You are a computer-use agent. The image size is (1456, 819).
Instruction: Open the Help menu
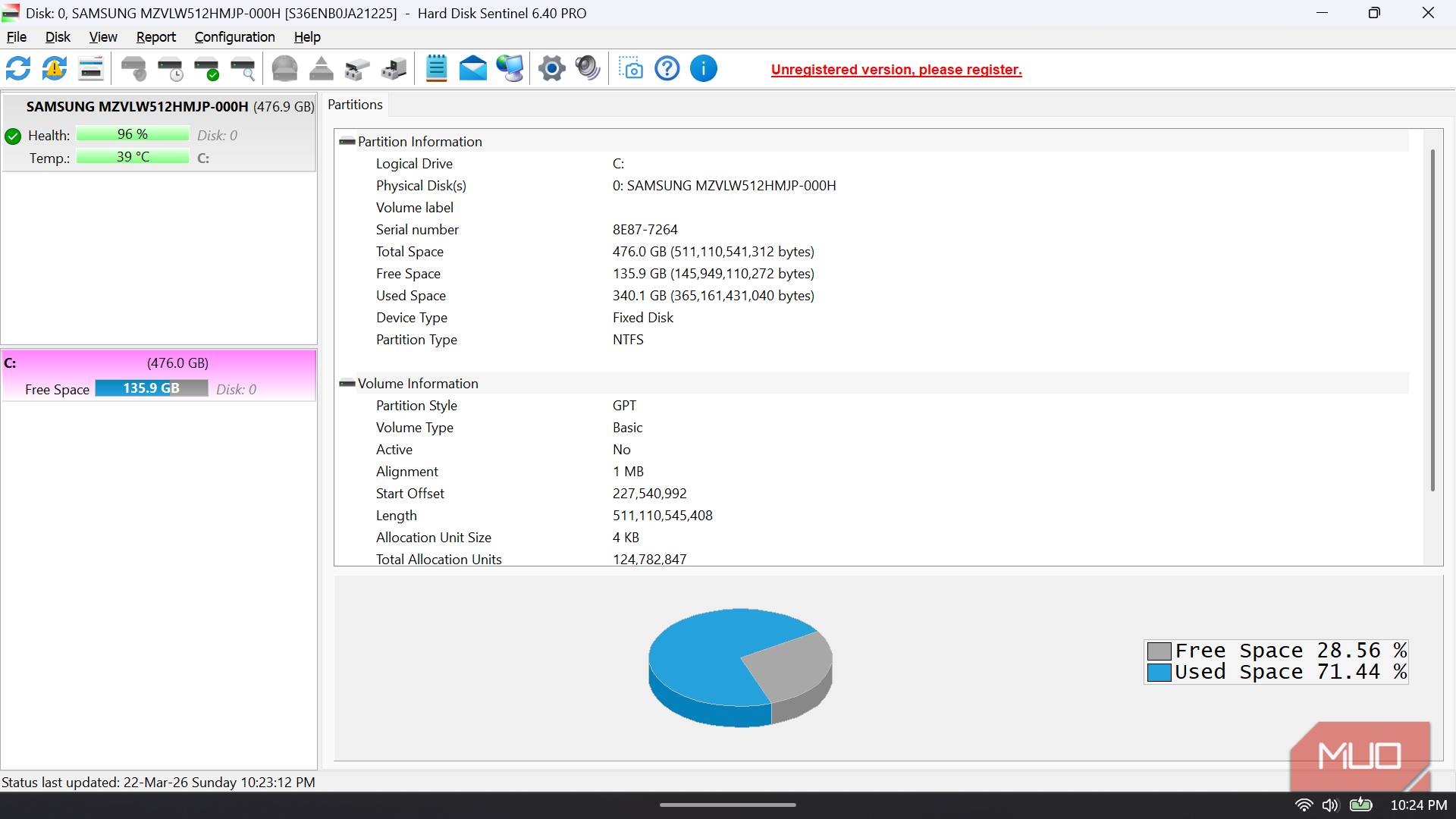[x=307, y=37]
